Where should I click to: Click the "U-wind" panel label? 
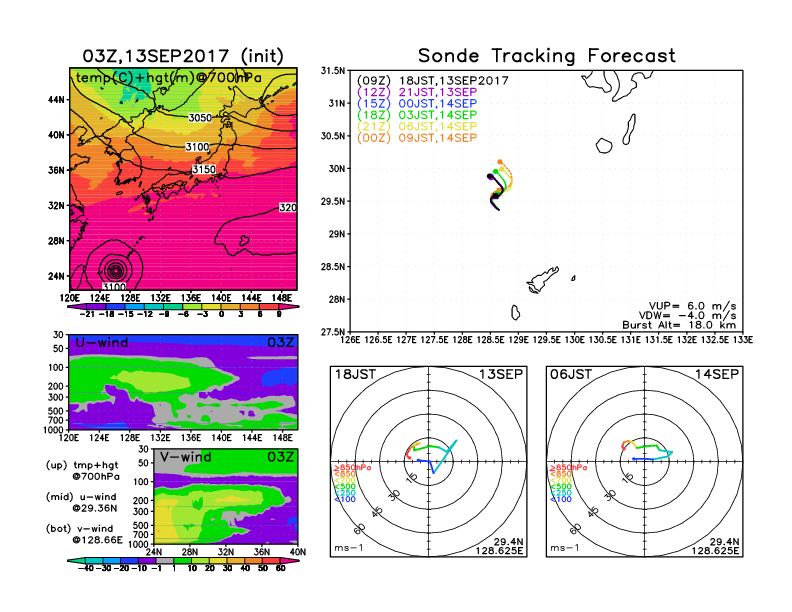pos(102,343)
